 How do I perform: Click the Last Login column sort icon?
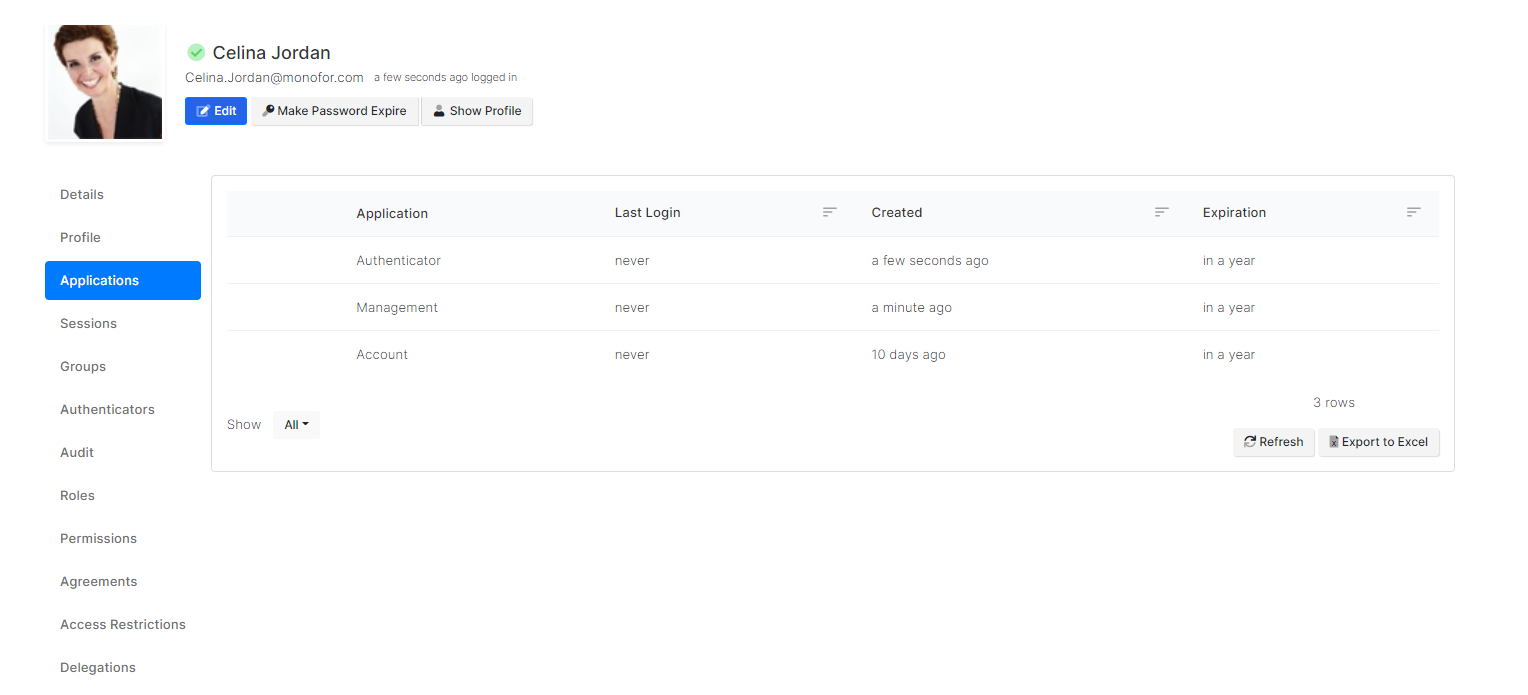coord(829,212)
